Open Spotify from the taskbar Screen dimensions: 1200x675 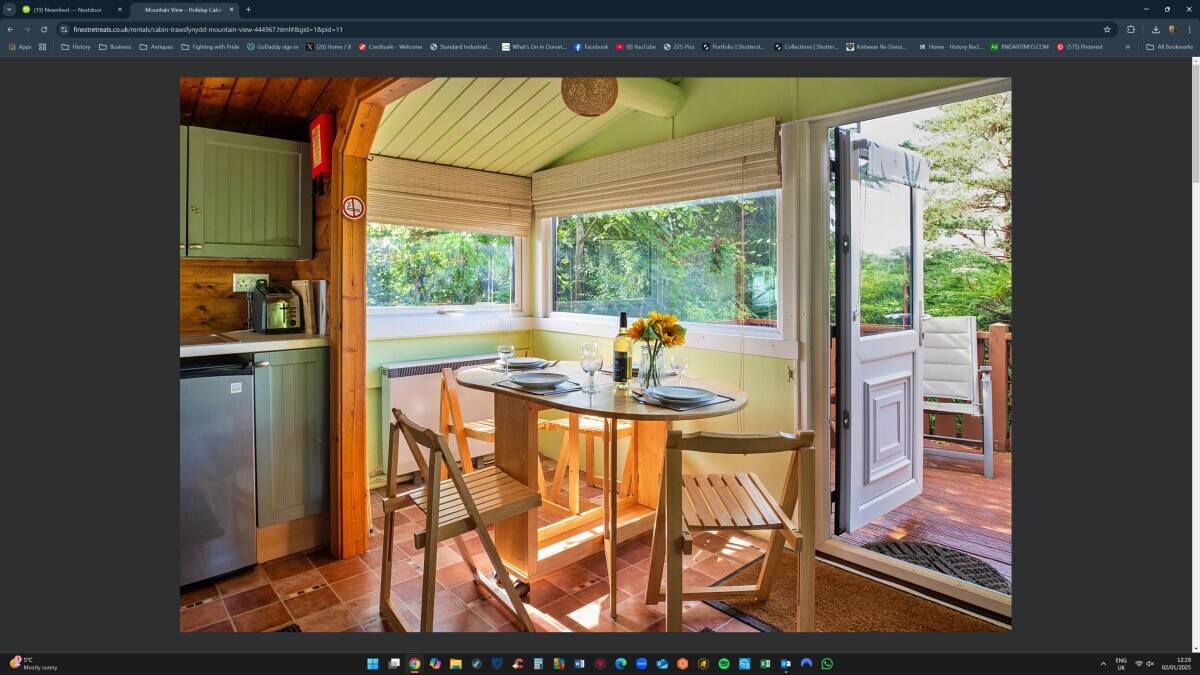[724, 663]
